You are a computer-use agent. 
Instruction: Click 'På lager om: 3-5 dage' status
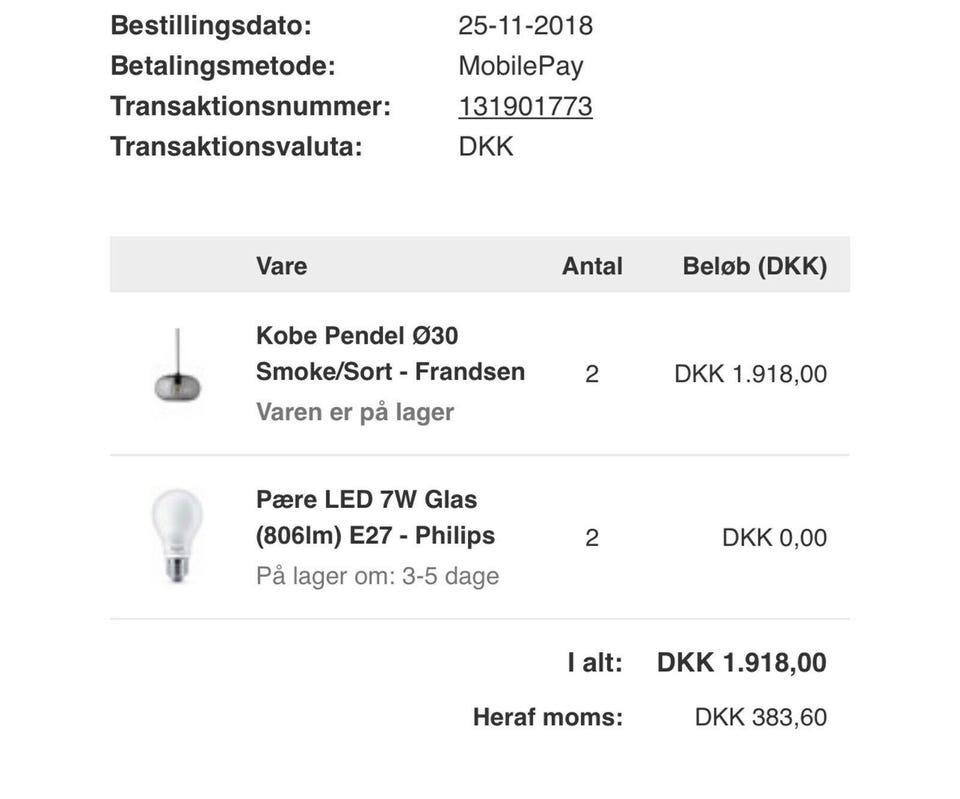pos(378,576)
